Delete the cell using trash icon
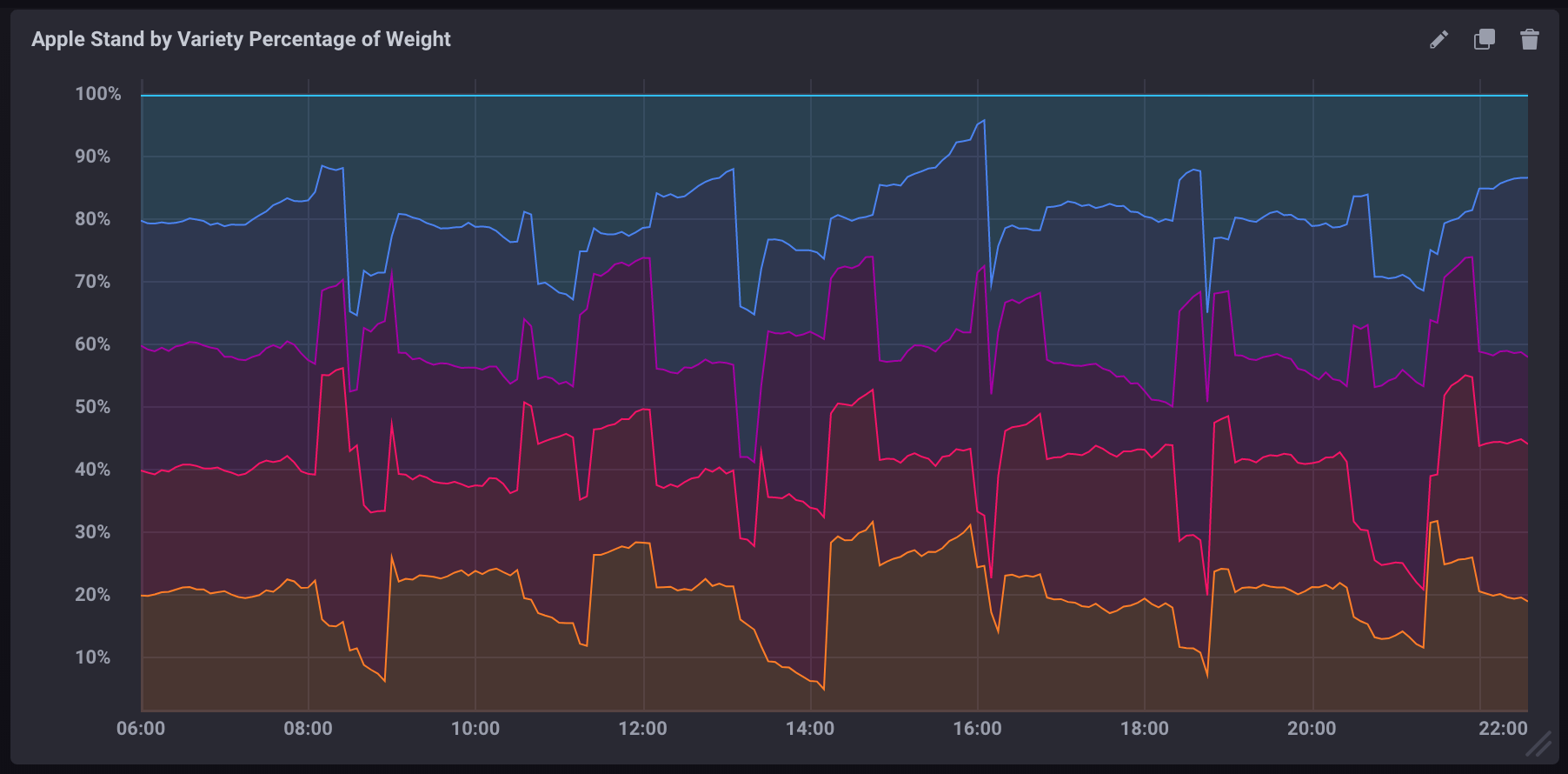 pos(1530,39)
